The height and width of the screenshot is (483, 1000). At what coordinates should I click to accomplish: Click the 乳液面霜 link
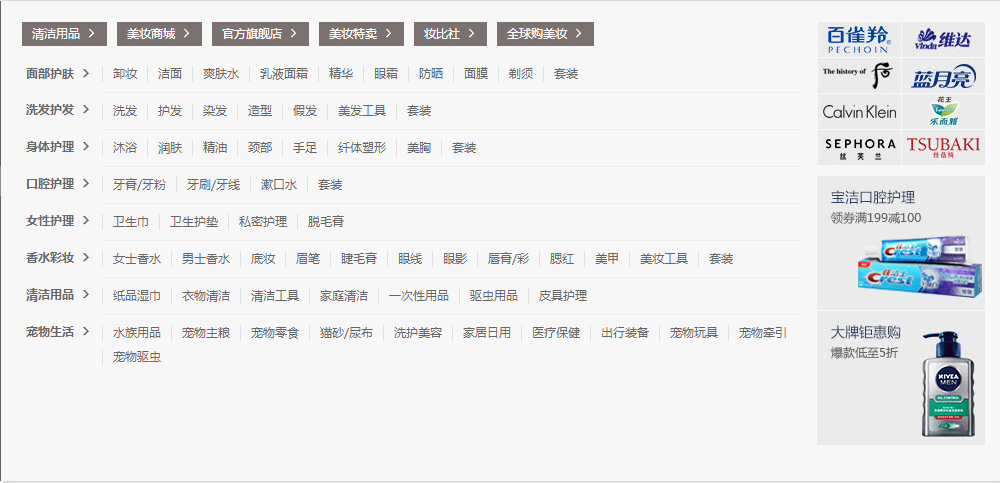click(283, 74)
